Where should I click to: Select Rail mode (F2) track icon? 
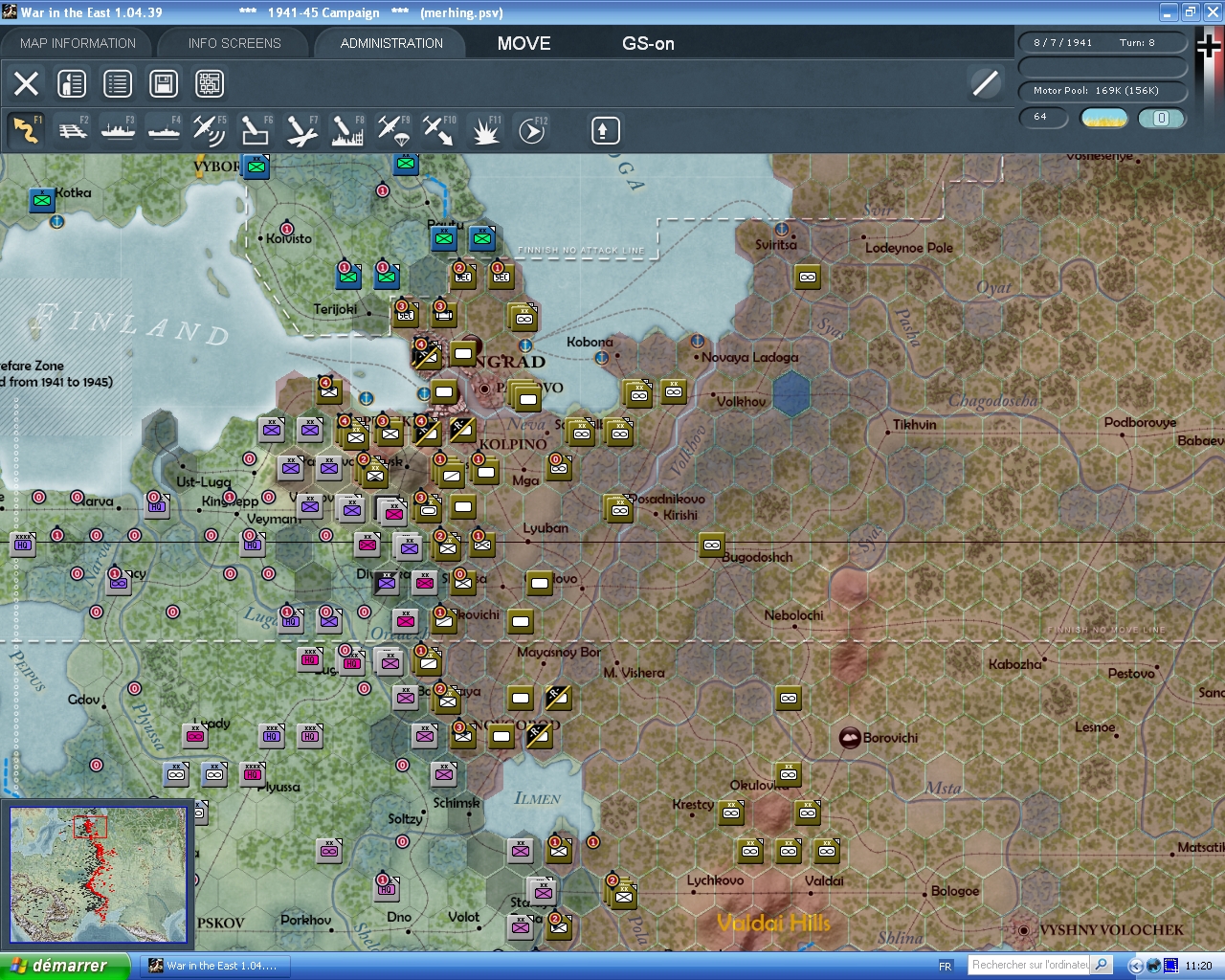pyautogui.click(x=73, y=130)
